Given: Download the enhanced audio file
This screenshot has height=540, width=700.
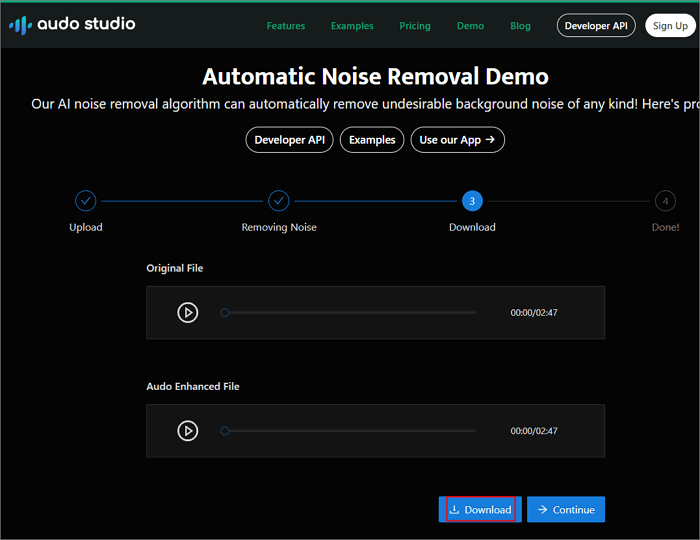Looking at the screenshot, I should (480, 509).
